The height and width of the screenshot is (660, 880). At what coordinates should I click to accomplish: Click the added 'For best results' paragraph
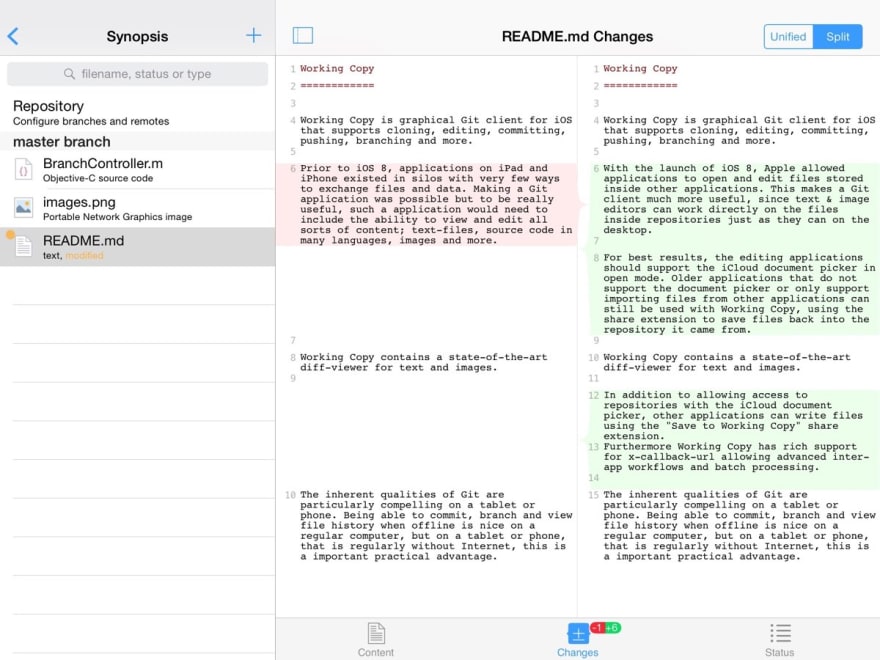coord(739,294)
